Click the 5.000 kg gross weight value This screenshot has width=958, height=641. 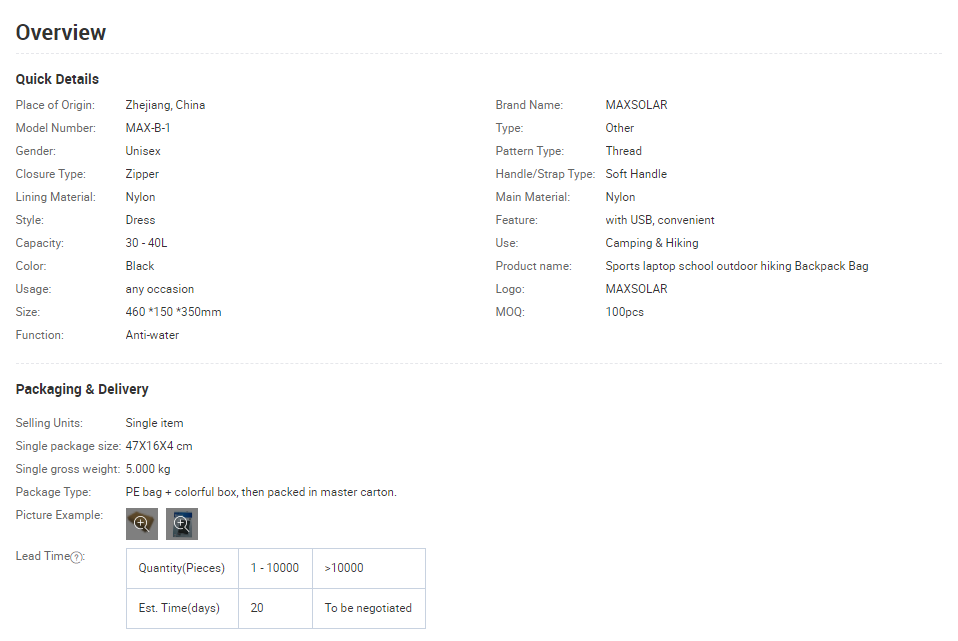pos(148,469)
